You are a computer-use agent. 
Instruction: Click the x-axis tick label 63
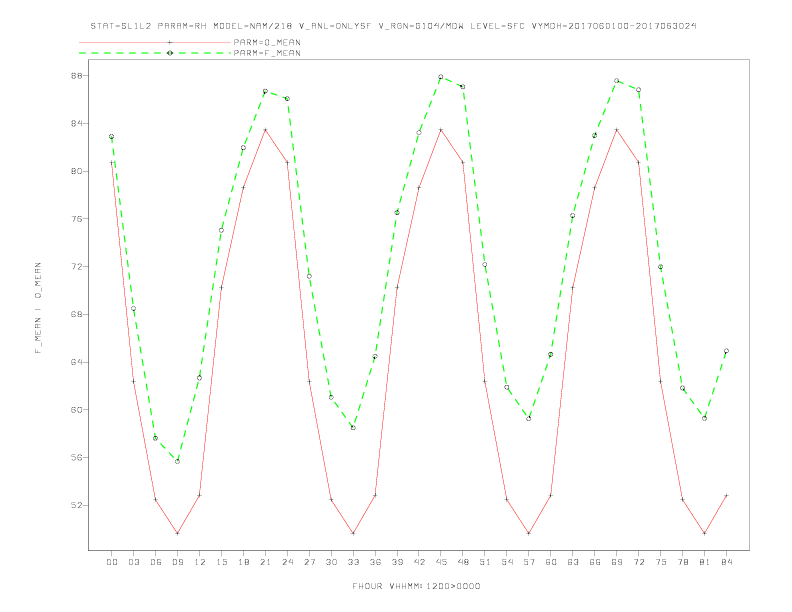tap(573, 562)
